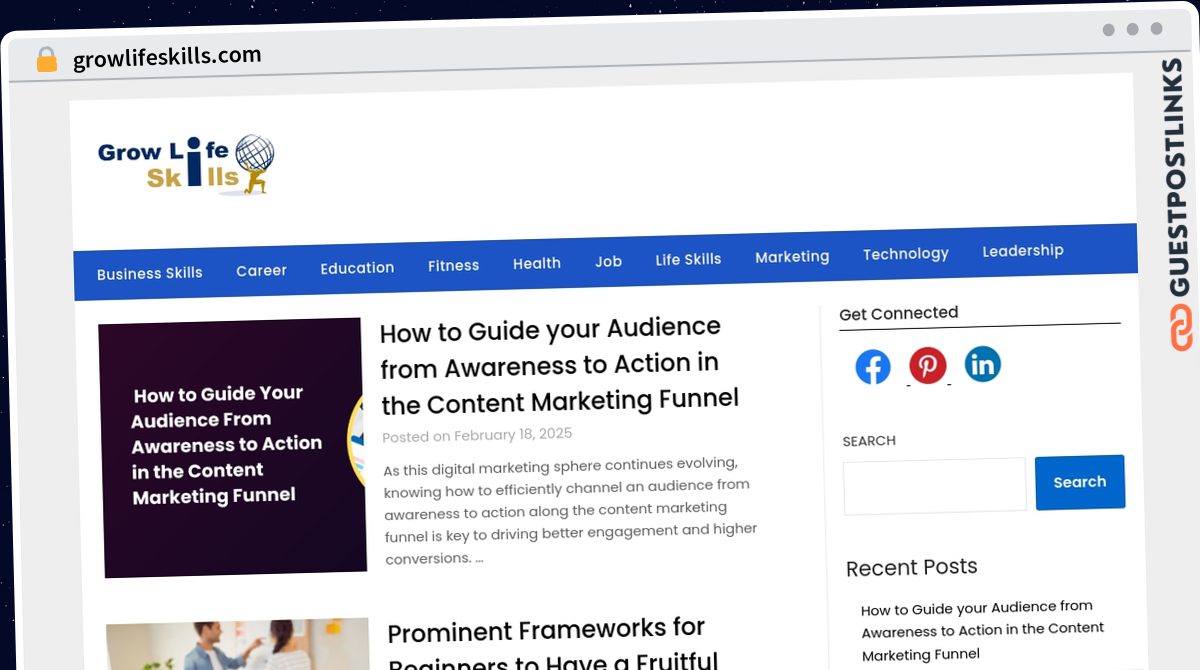
Task: Open the Fitness category
Action: point(453,265)
